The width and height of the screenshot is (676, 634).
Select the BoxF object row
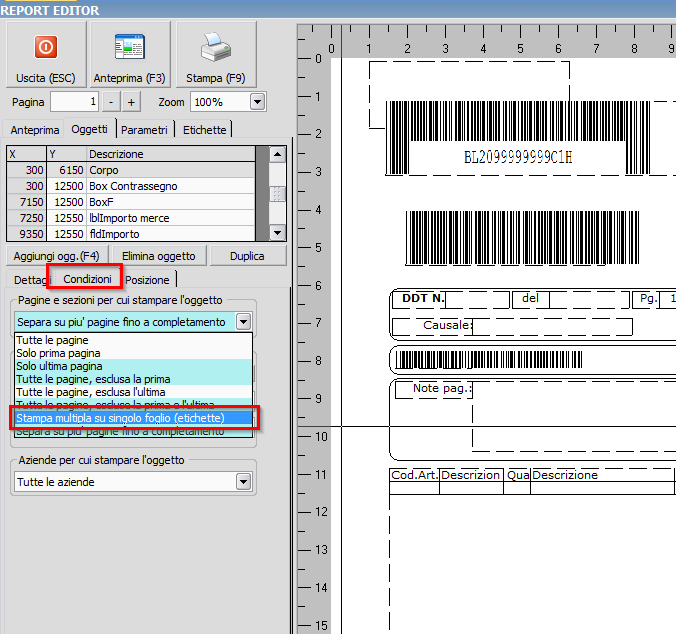point(131,202)
